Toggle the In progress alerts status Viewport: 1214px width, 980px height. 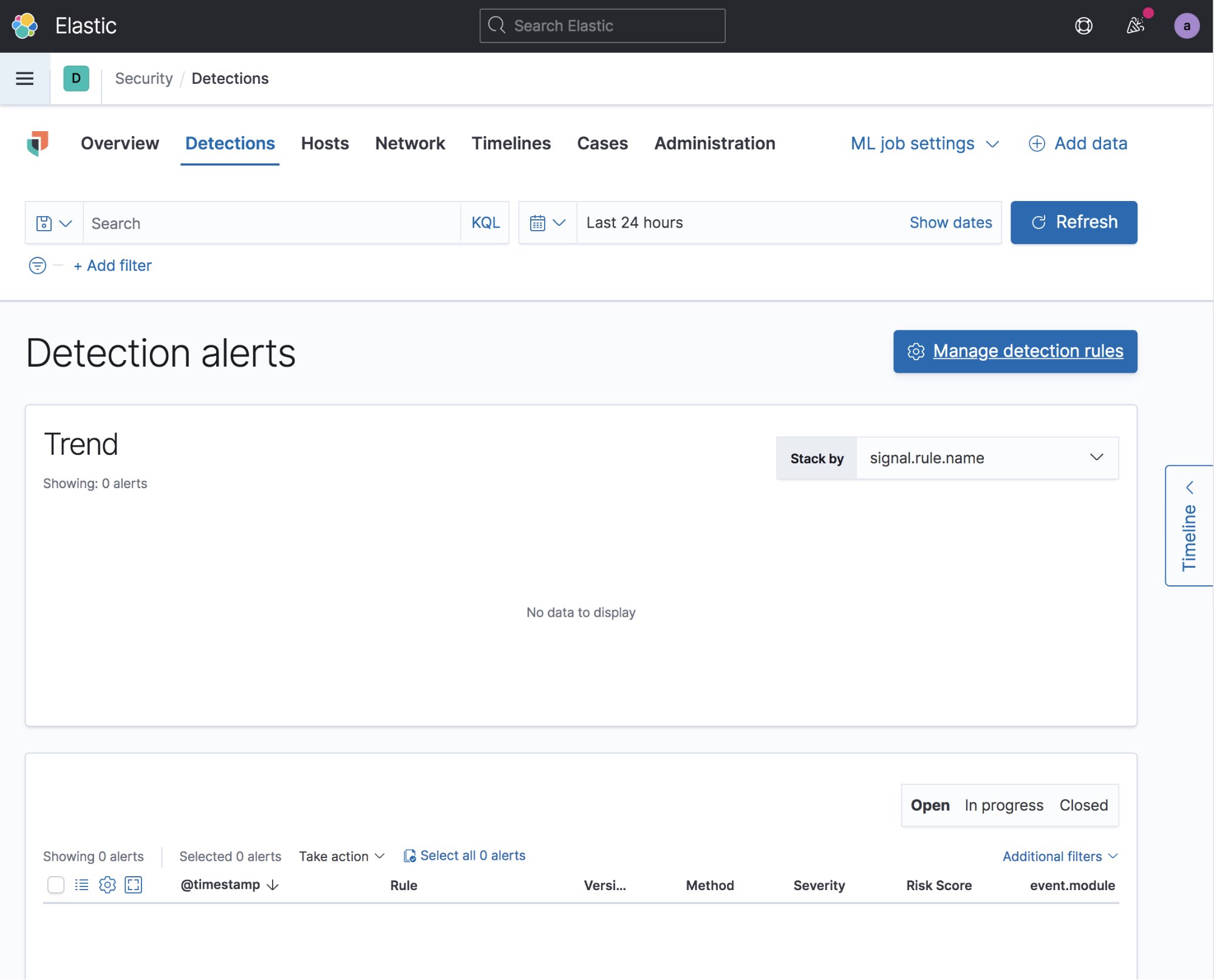coord(1004,805)
